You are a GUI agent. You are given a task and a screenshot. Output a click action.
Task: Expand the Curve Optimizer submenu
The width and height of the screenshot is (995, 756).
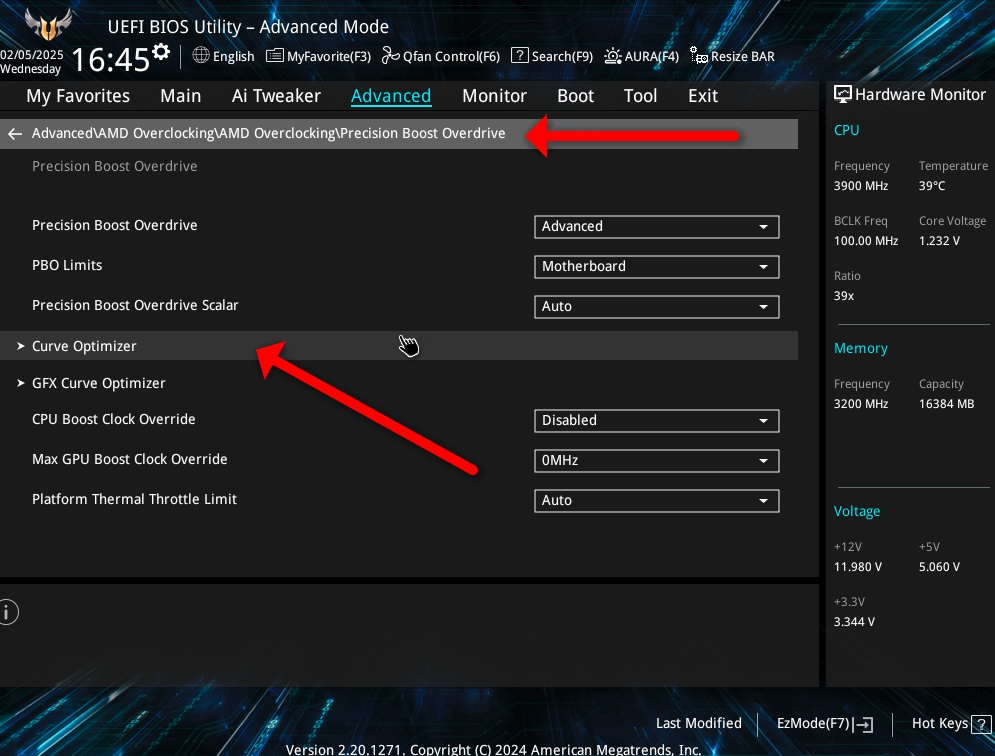(399, 346)
